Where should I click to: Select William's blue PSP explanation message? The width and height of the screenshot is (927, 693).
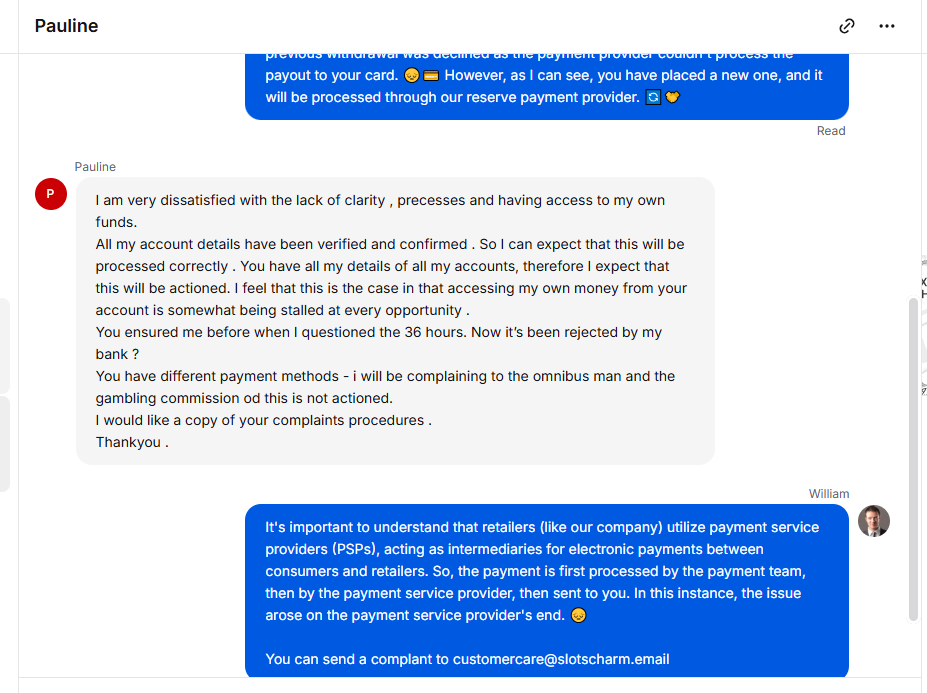coord(547,591)
